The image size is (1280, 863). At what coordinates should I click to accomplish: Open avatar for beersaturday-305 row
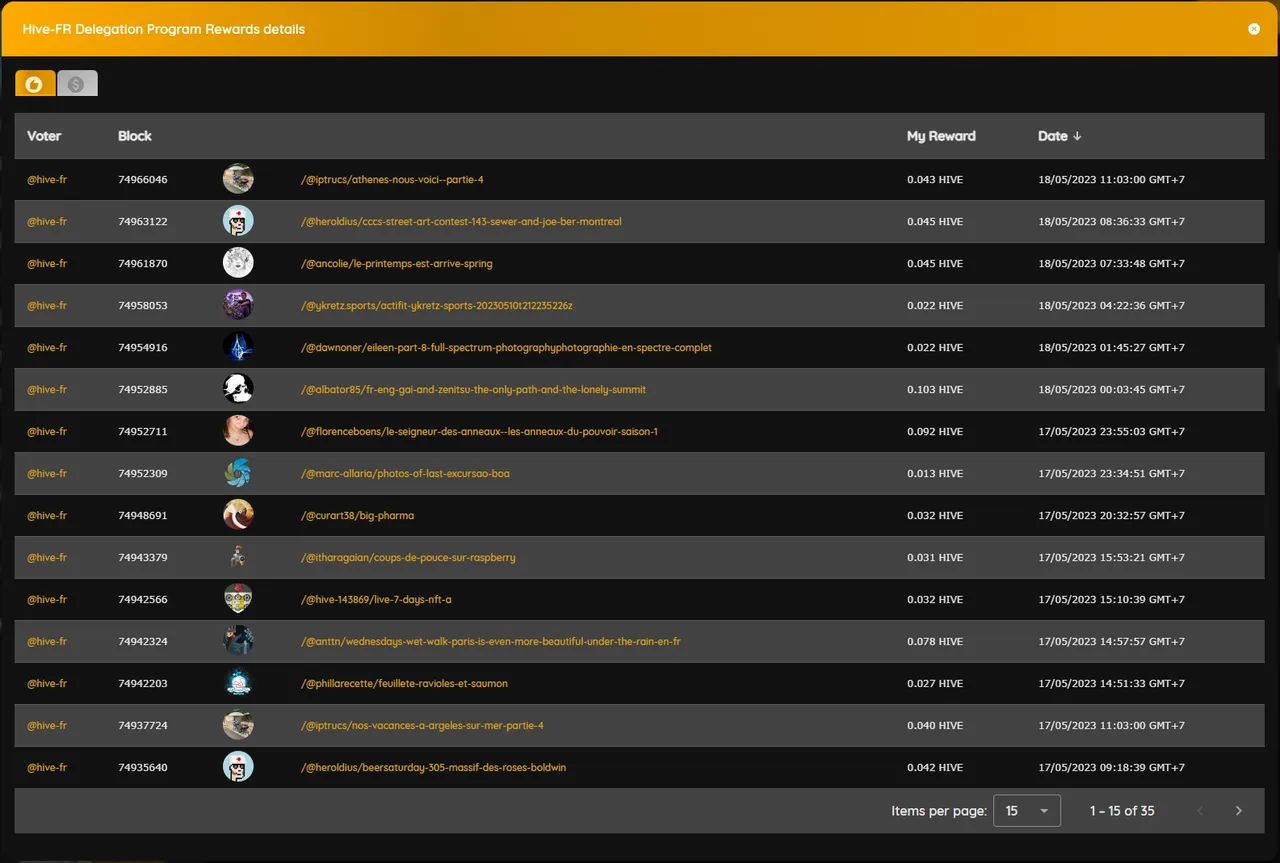point(238,767)
